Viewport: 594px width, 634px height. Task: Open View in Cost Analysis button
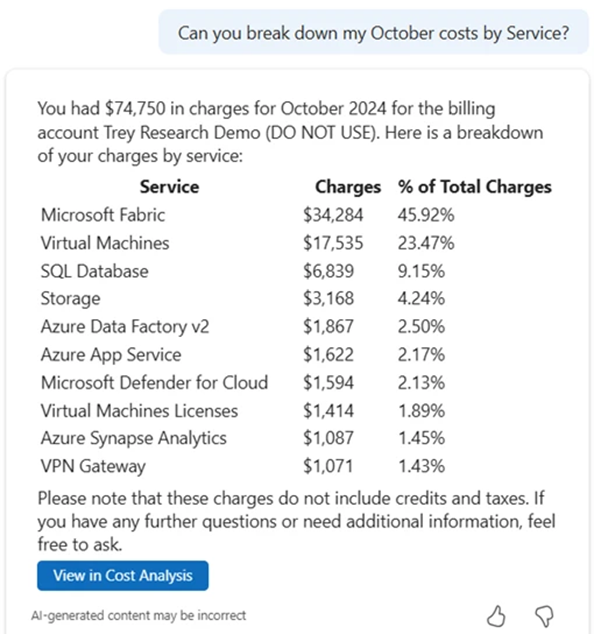[123, 575]
